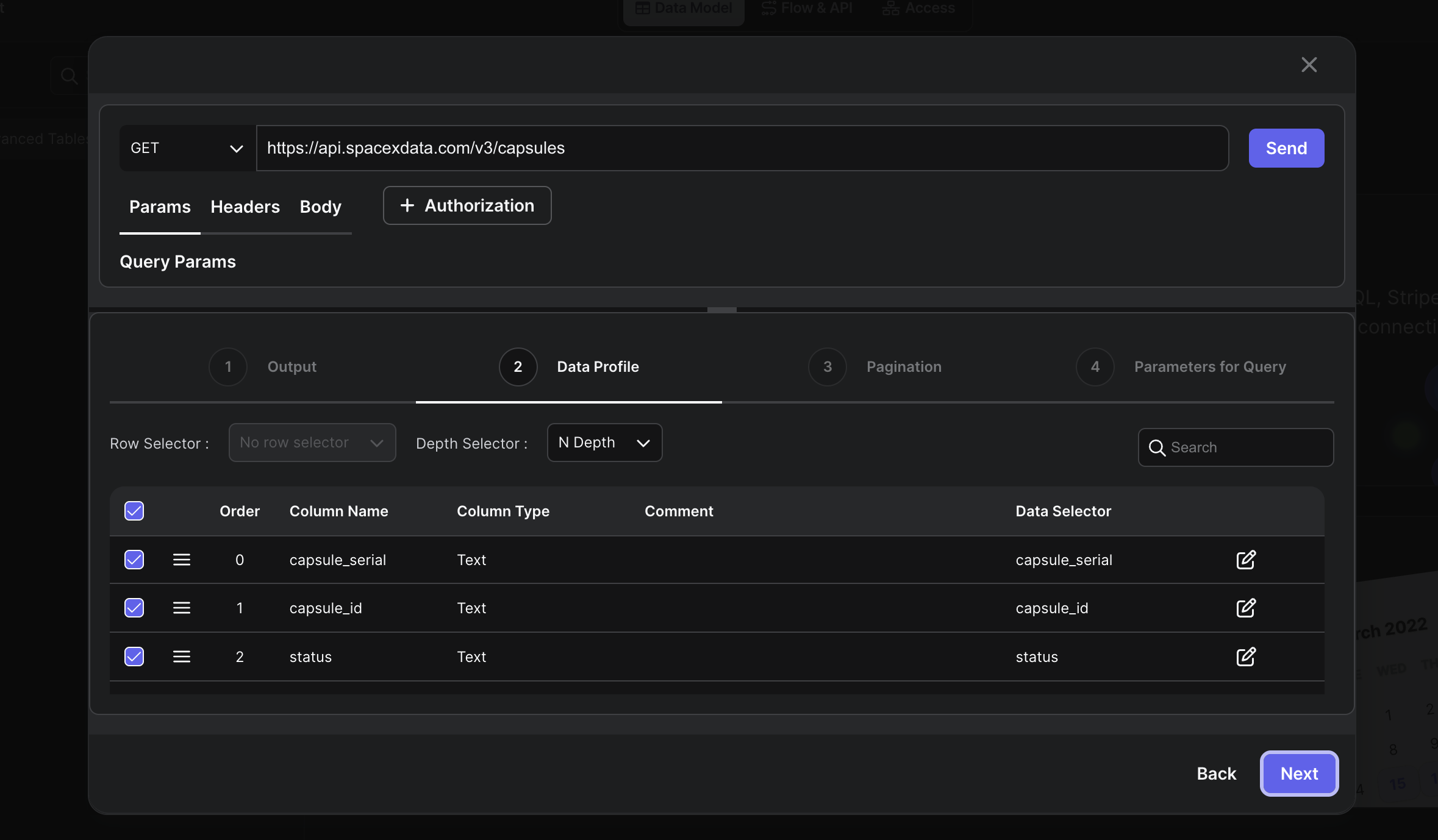This screenshot has width=1438, height=840.
Task: Uncheck the capsule_id row checkbox
Action: pos(134,608)
